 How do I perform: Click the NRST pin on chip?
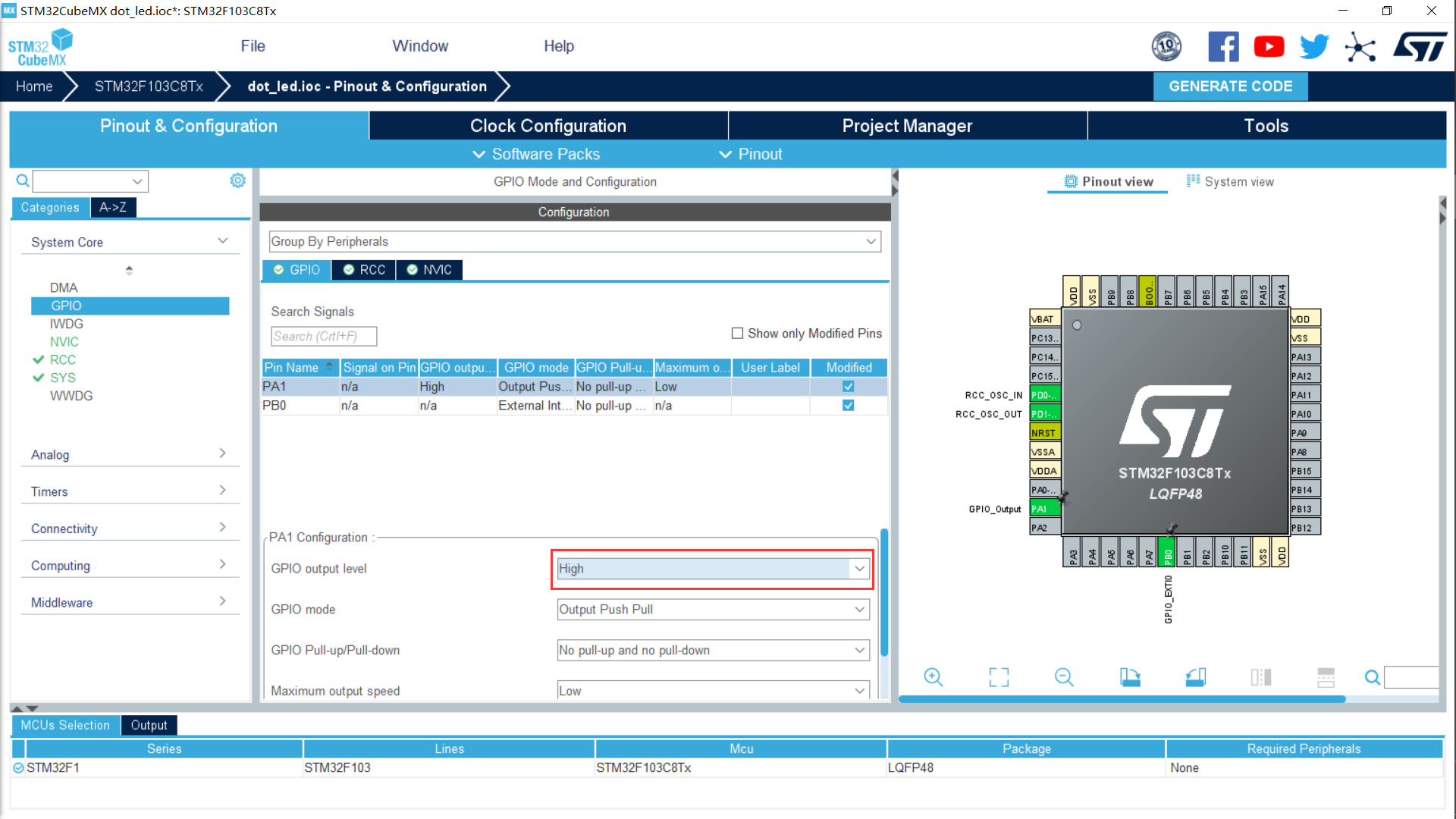click(1044, 433)
